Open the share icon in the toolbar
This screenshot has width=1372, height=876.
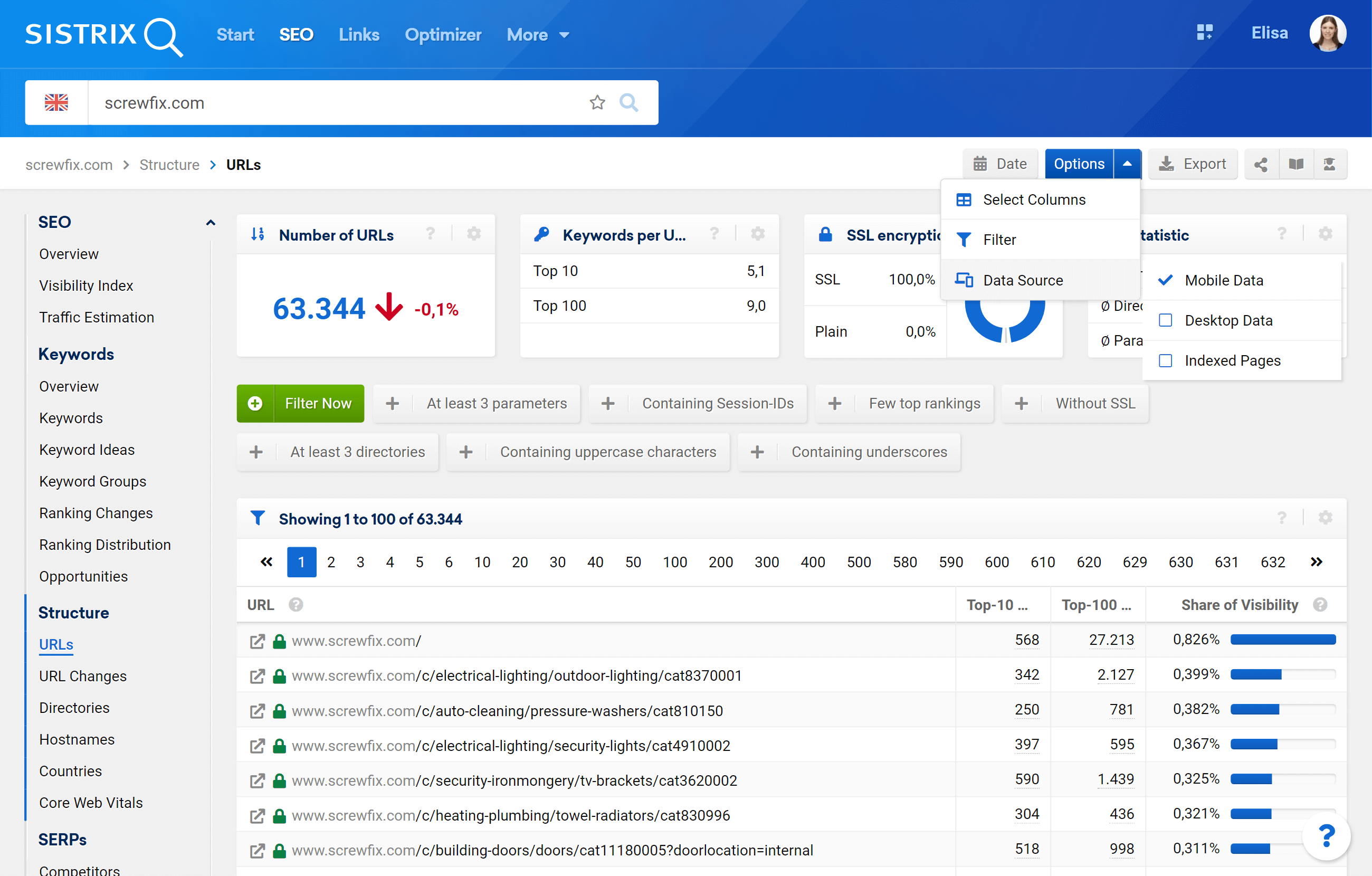point(1261,164)
